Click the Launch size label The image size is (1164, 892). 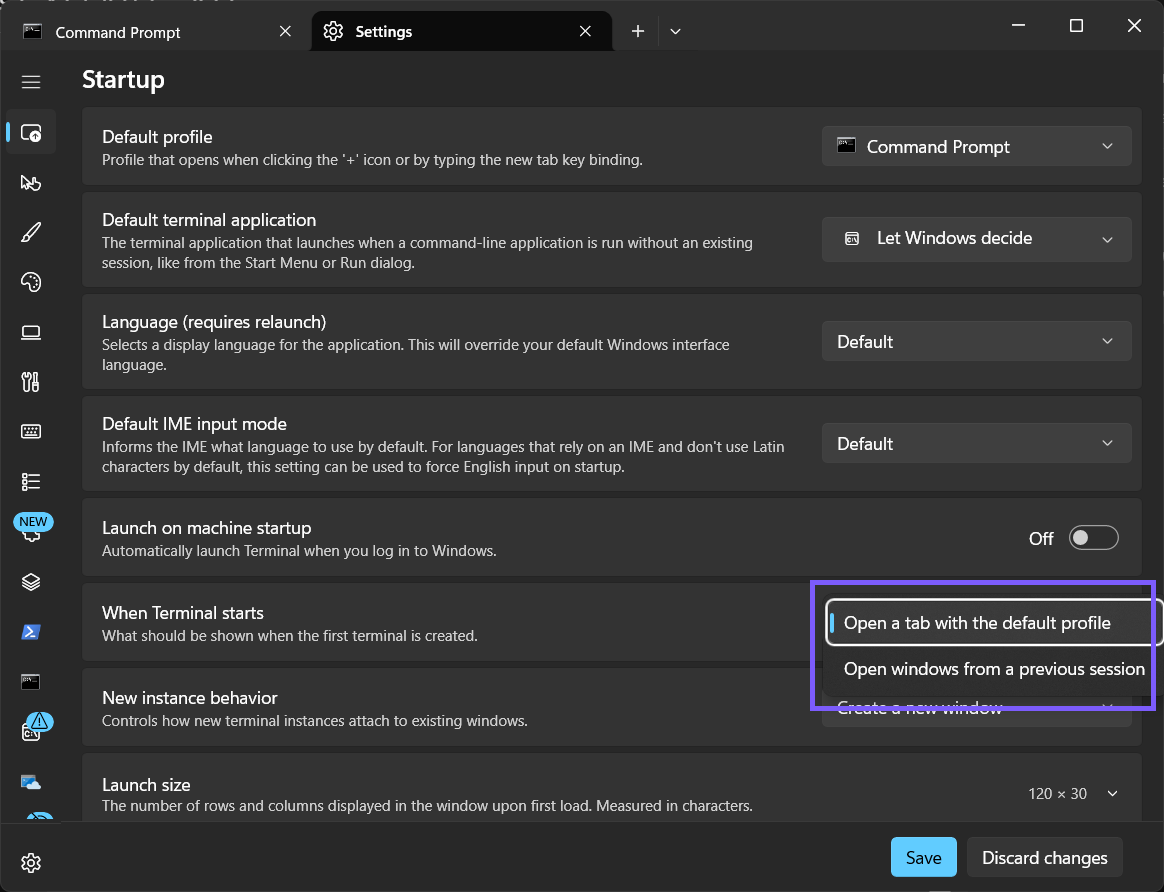pos(146,784)
